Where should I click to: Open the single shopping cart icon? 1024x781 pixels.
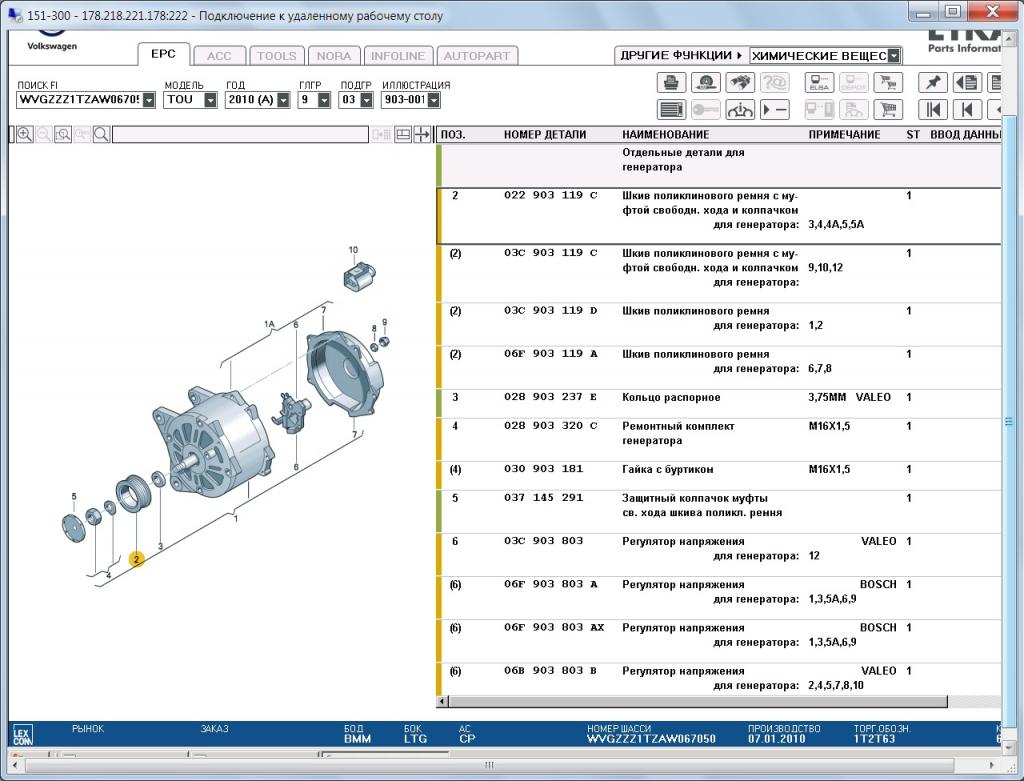point(888,109)
